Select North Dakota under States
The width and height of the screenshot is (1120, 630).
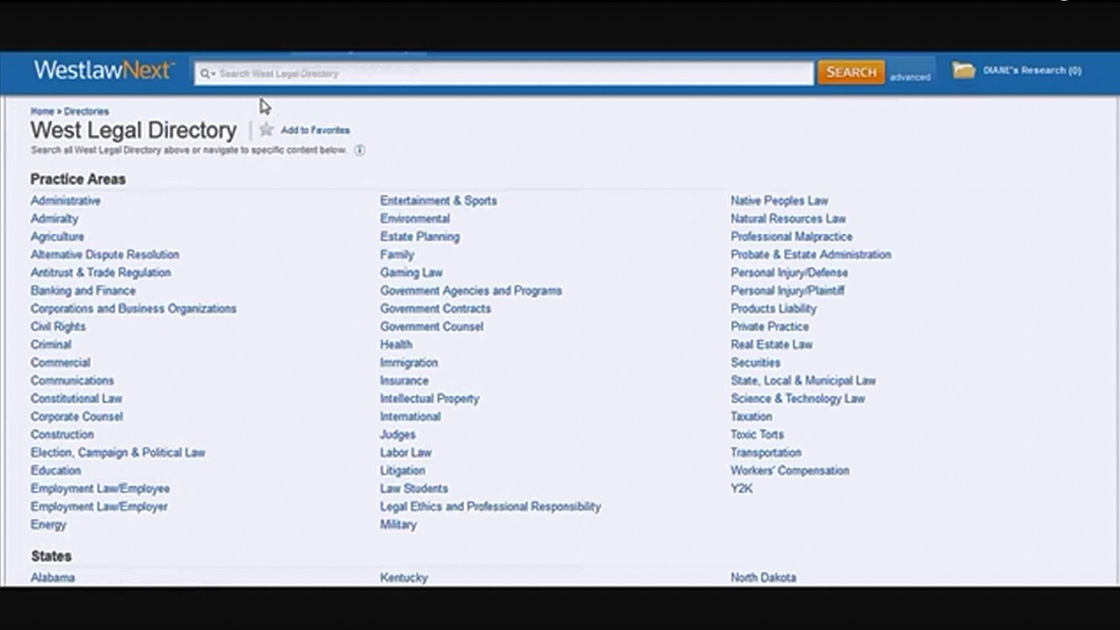point(763,578)
